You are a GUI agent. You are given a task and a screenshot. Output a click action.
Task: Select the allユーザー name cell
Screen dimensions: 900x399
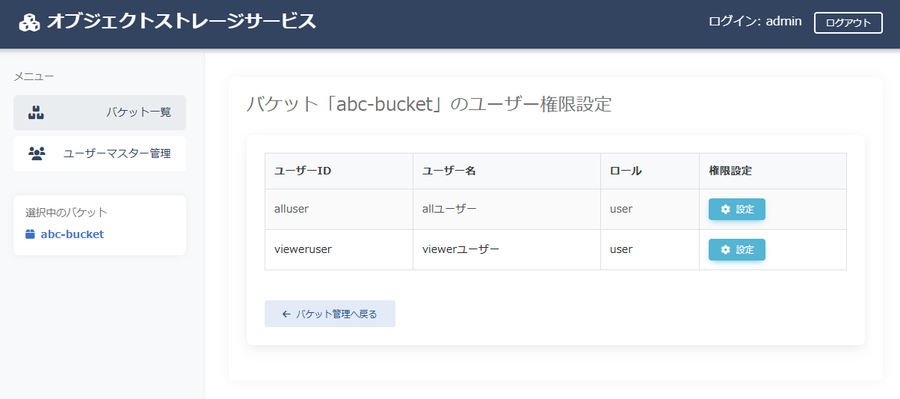[506, 209]
